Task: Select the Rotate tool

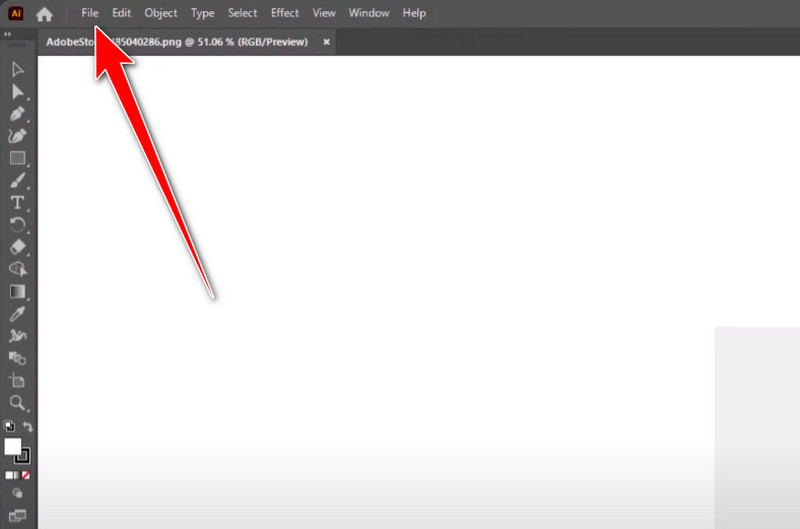Action: click(x=17, y=225)
